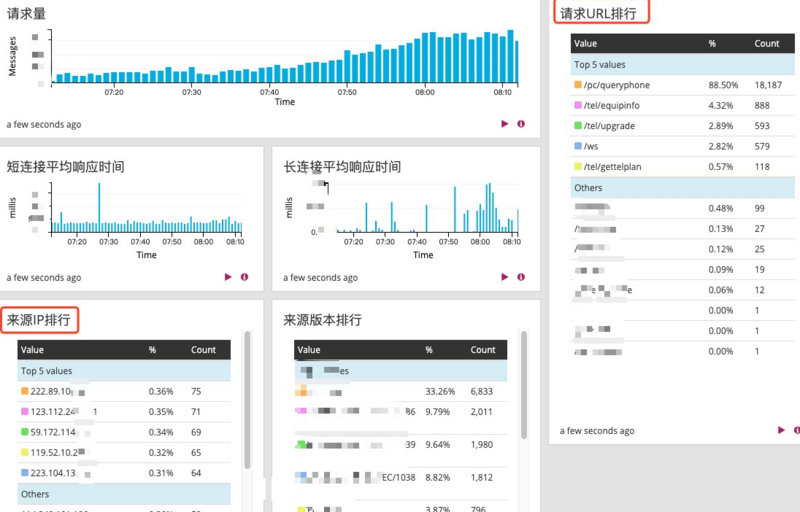The image size is (800, 512).
Task: Click the pink swatch beside IP 123.112.24
Action: (24, 412)
